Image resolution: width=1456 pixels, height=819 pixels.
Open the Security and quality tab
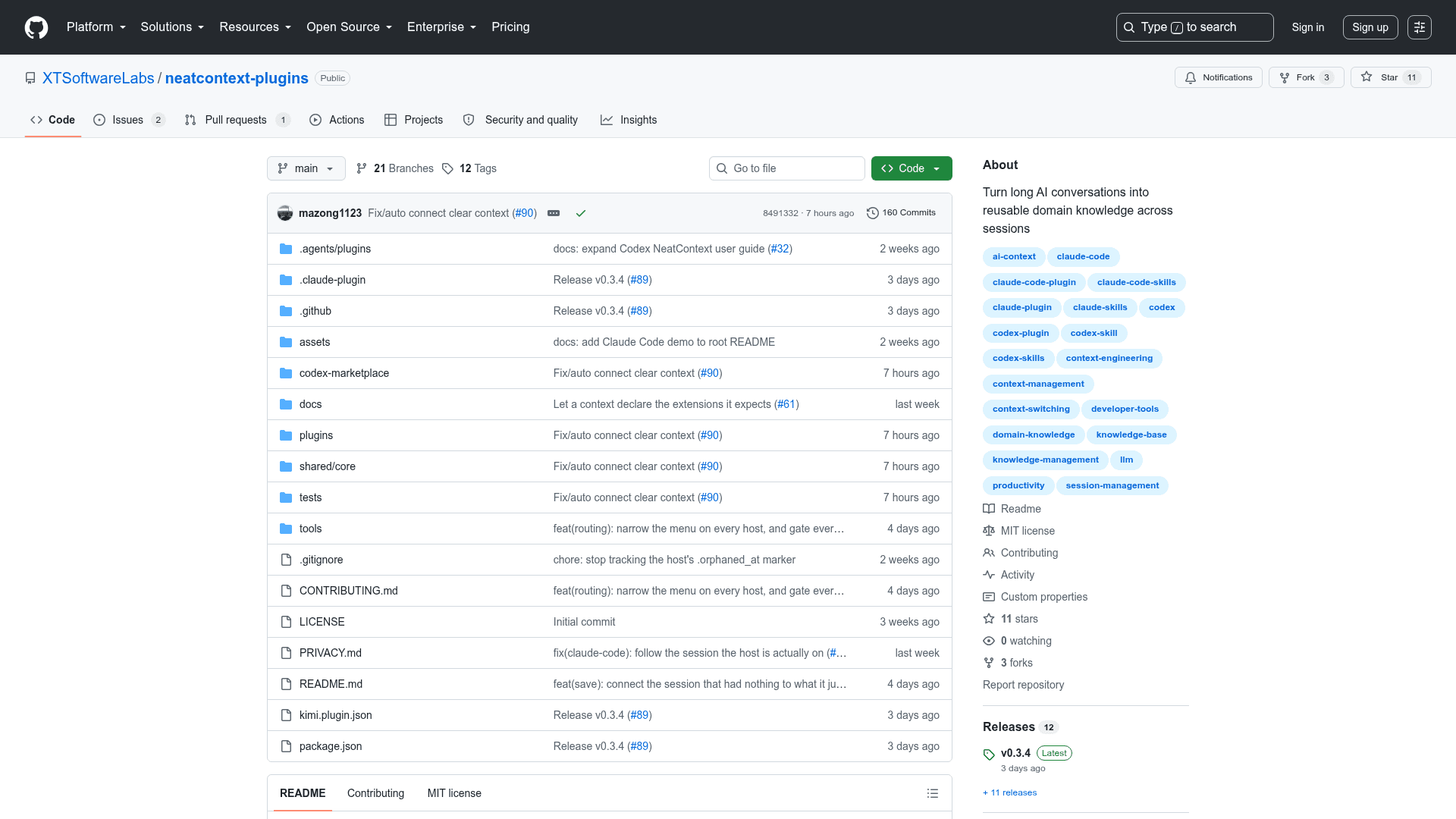tap(520, 120)
